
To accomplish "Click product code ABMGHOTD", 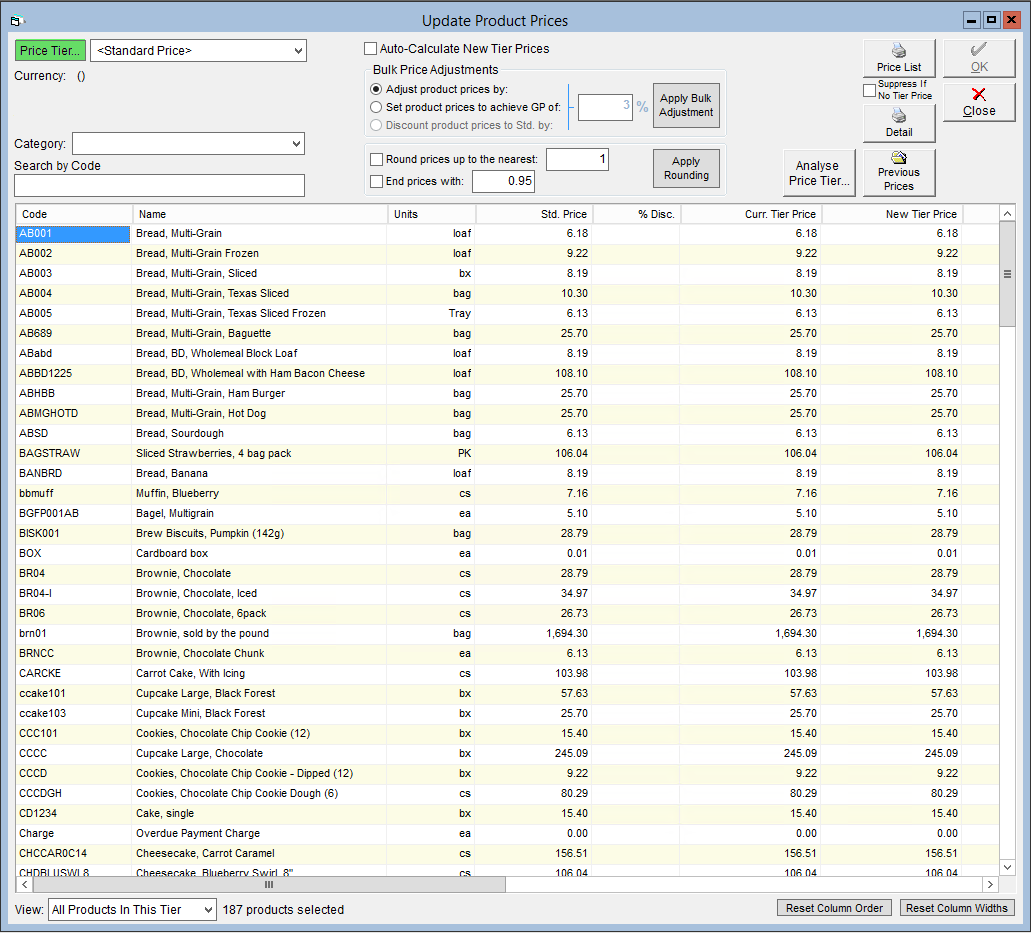I will click(49, 414).
